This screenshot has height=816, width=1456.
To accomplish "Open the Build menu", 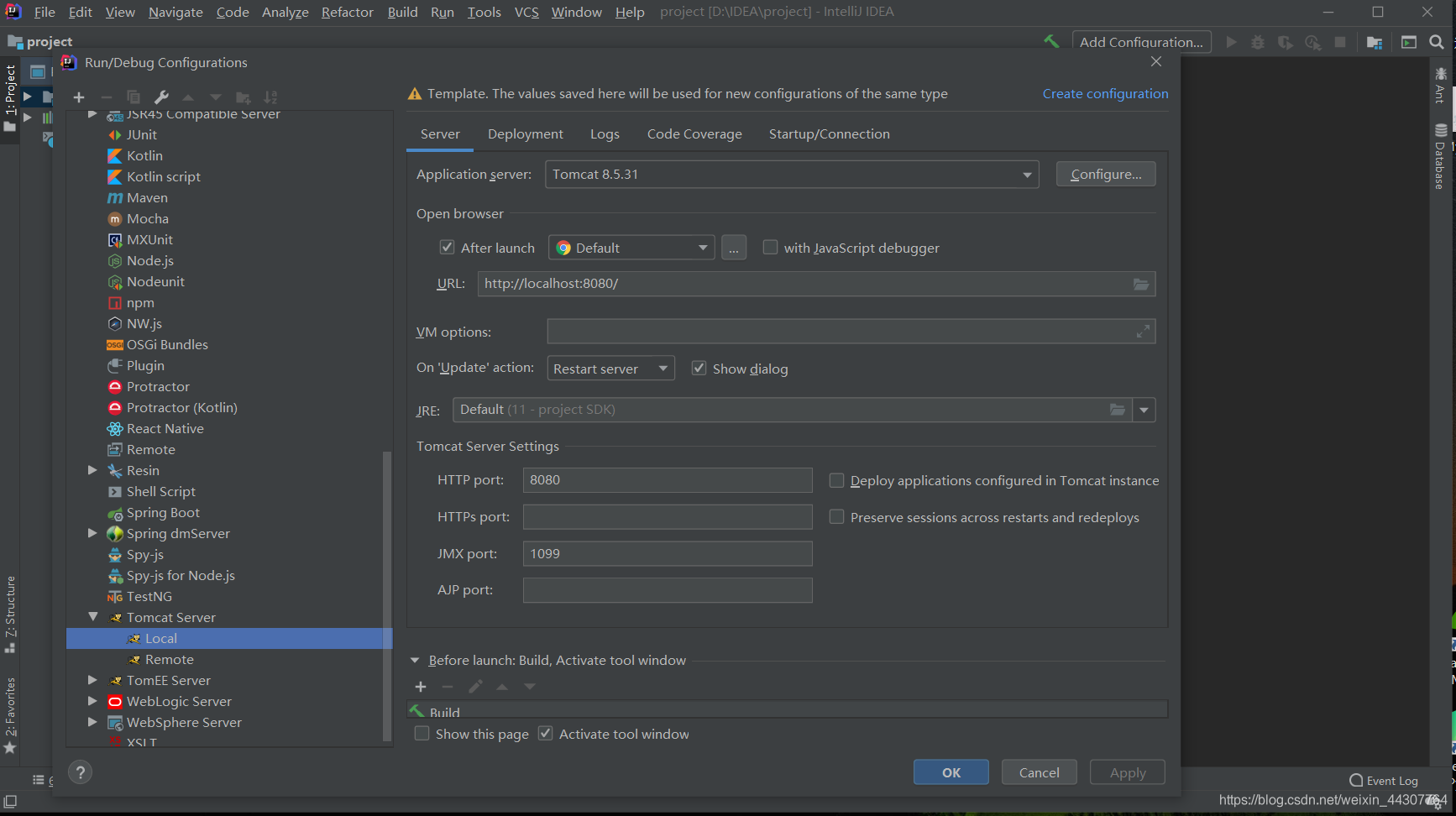I will (x=402, y=12).
